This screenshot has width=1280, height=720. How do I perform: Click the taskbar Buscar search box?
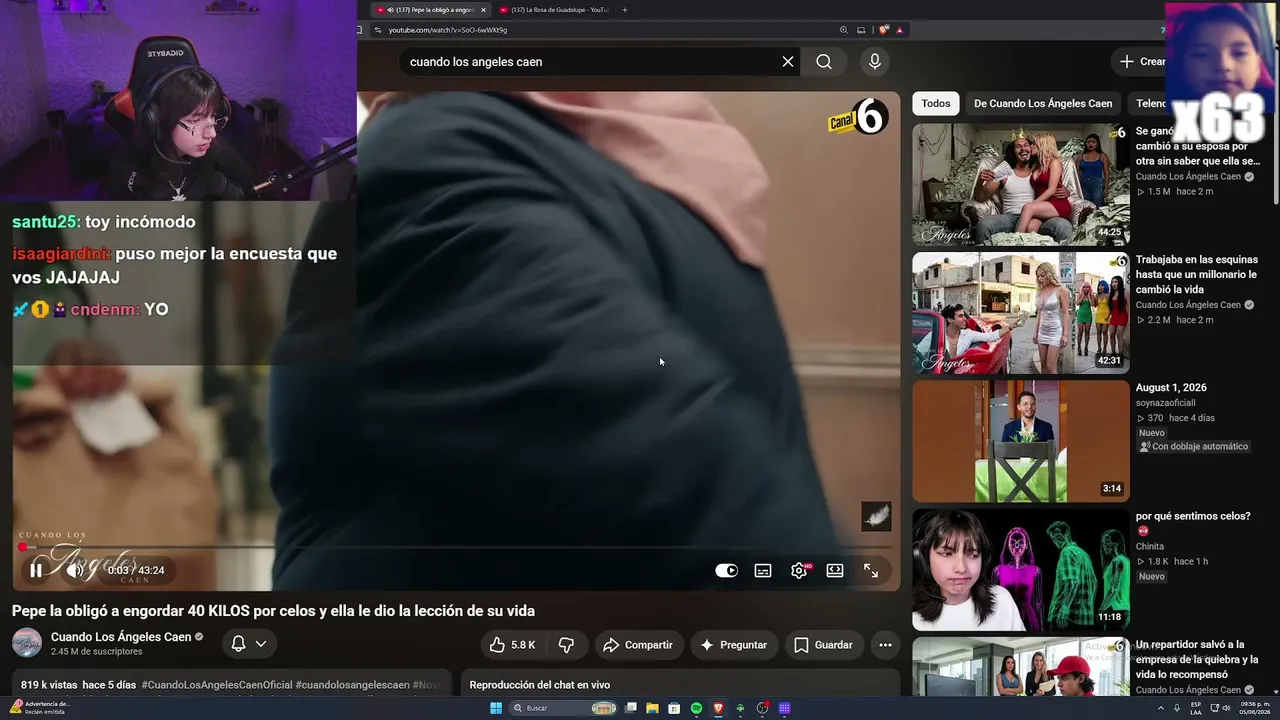click(x=563, y=708)
